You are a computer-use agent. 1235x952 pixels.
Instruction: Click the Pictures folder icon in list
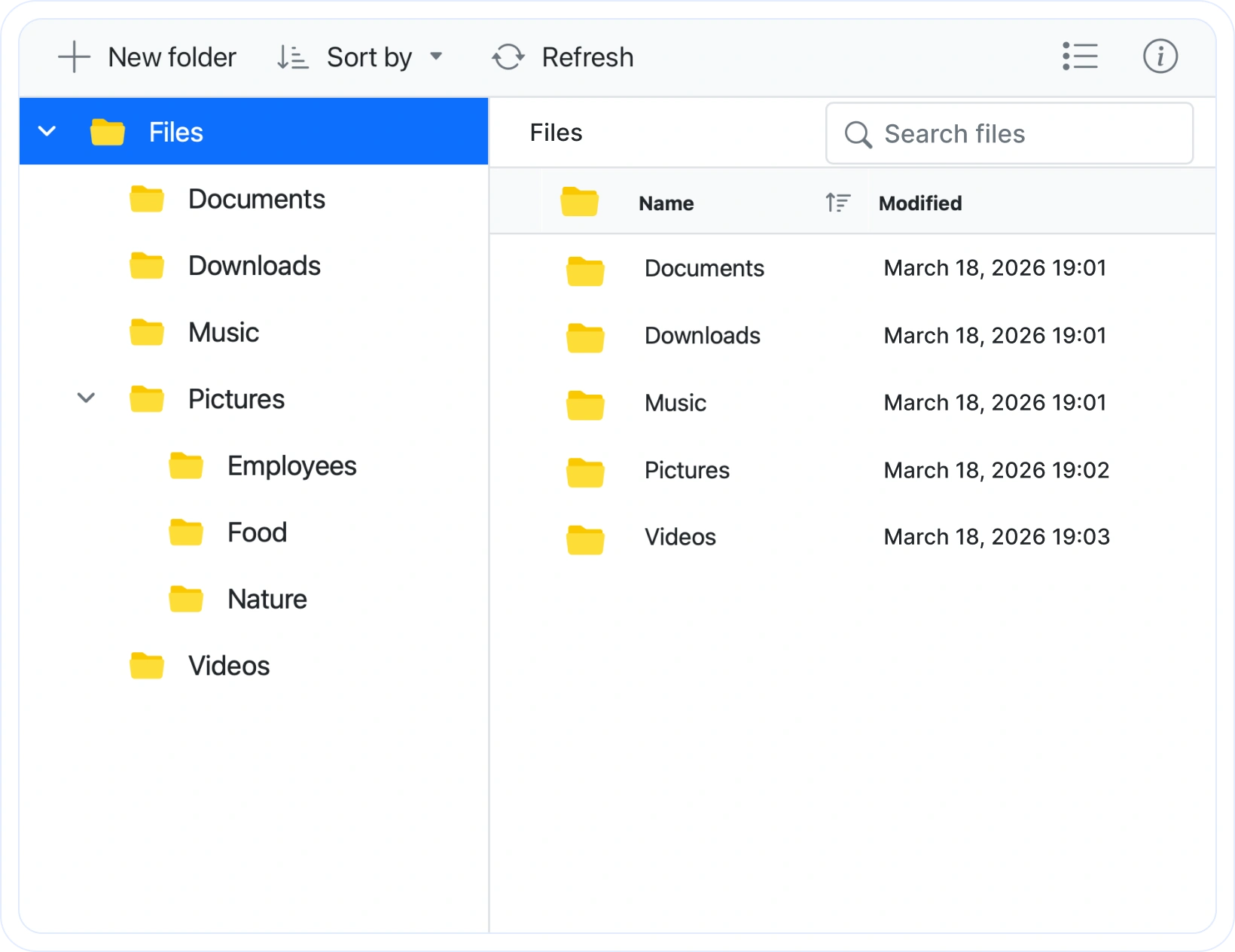(x=585, y=472)
